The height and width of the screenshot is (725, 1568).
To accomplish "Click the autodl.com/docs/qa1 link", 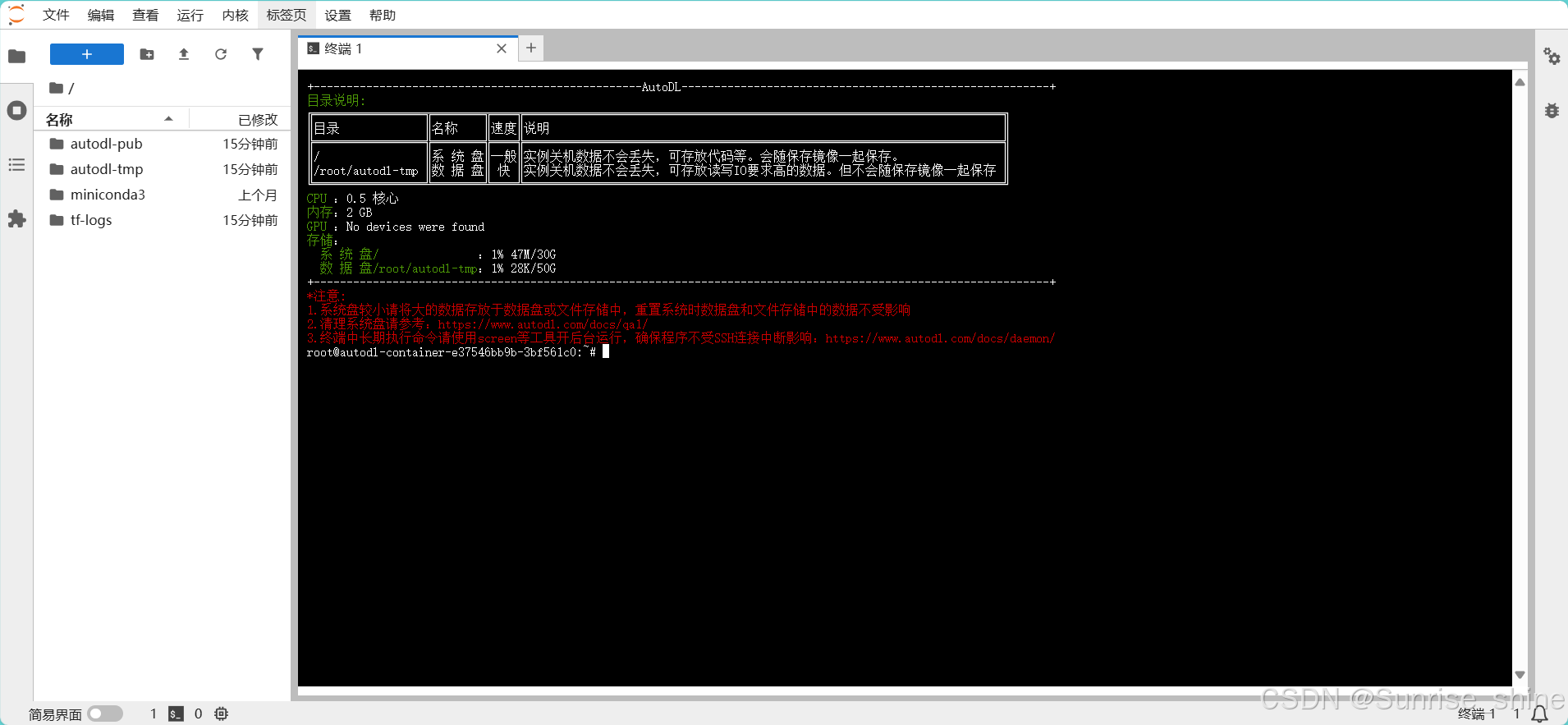I will (543, 324).
